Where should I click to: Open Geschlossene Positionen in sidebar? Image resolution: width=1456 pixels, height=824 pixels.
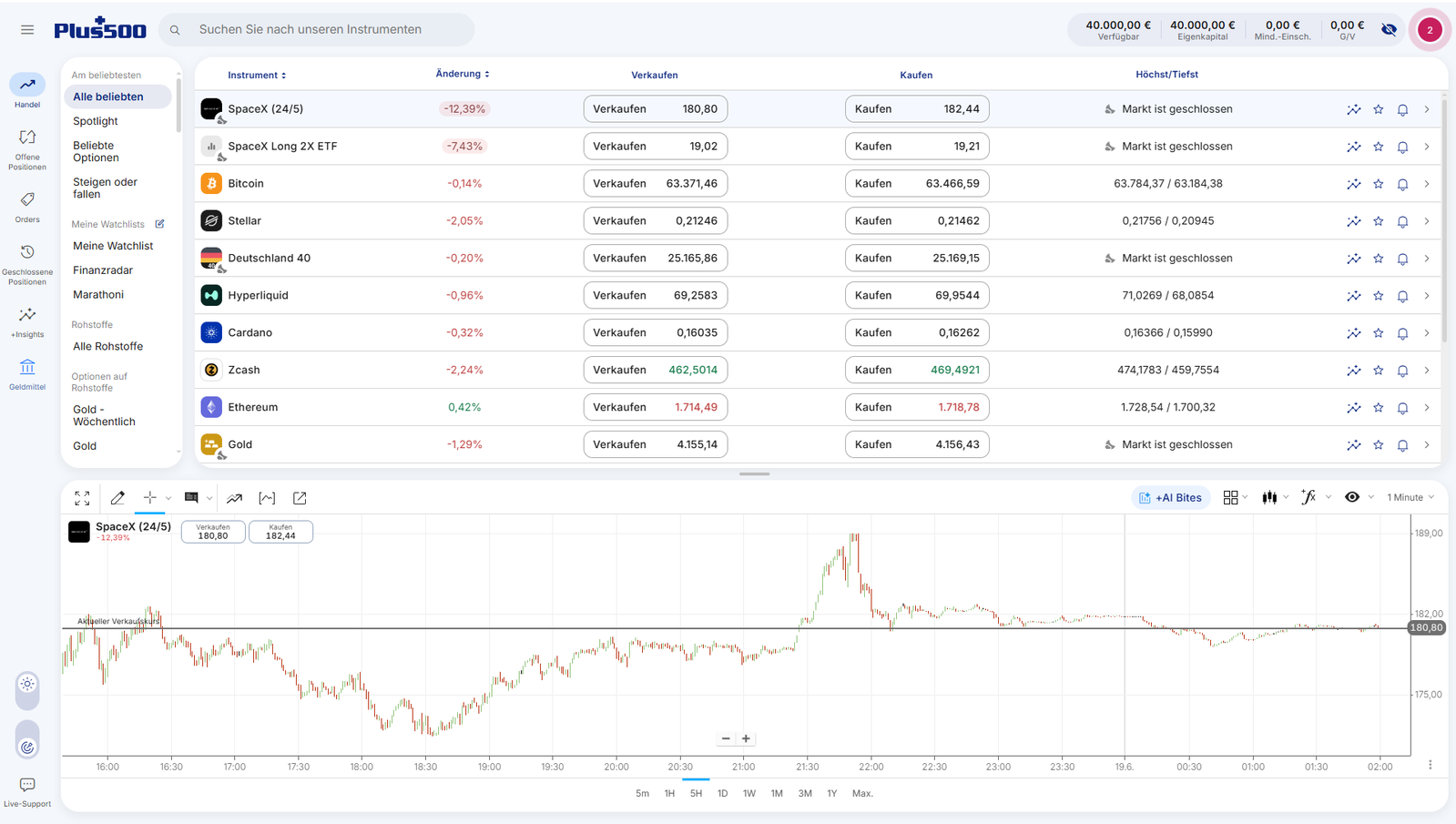point(27,264)
